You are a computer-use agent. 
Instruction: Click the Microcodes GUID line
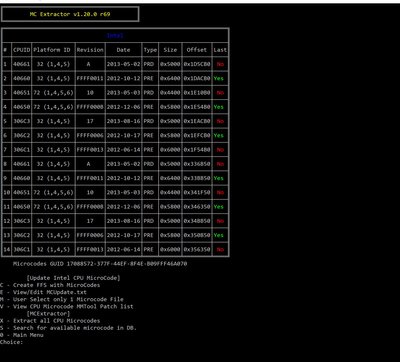[x=100, y=264]
